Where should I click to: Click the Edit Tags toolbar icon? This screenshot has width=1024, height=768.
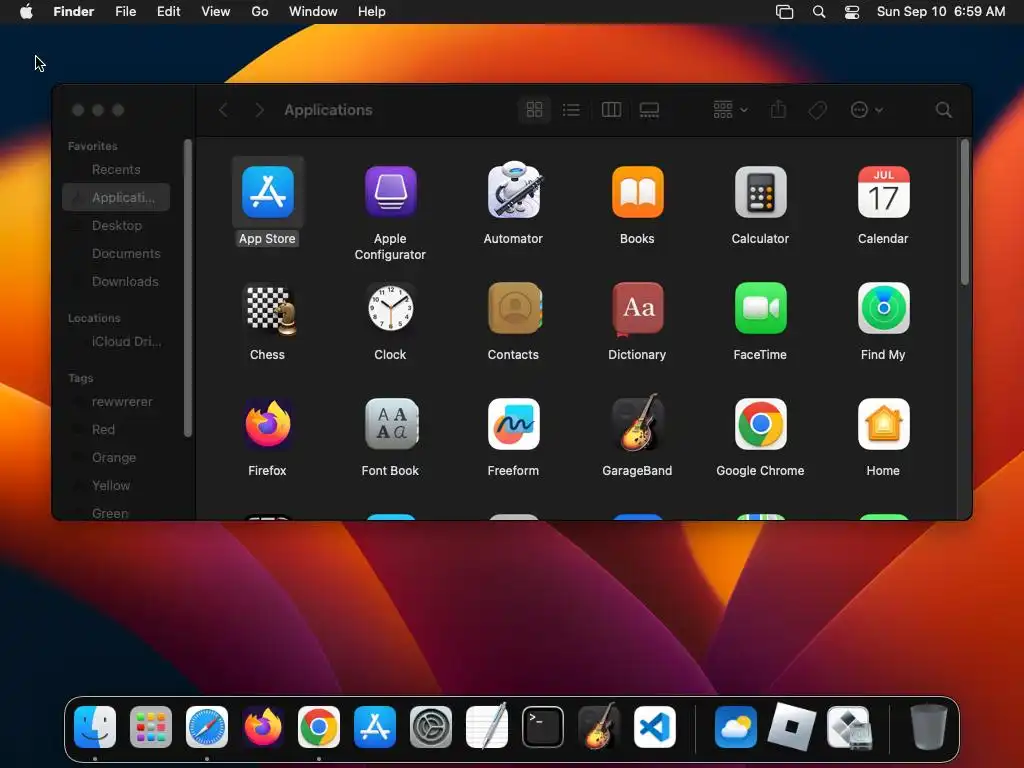(x=818, y=110)
